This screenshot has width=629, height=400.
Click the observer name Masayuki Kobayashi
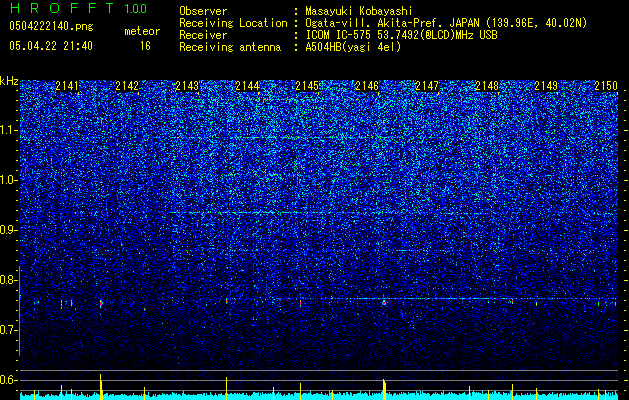(359, 11)
